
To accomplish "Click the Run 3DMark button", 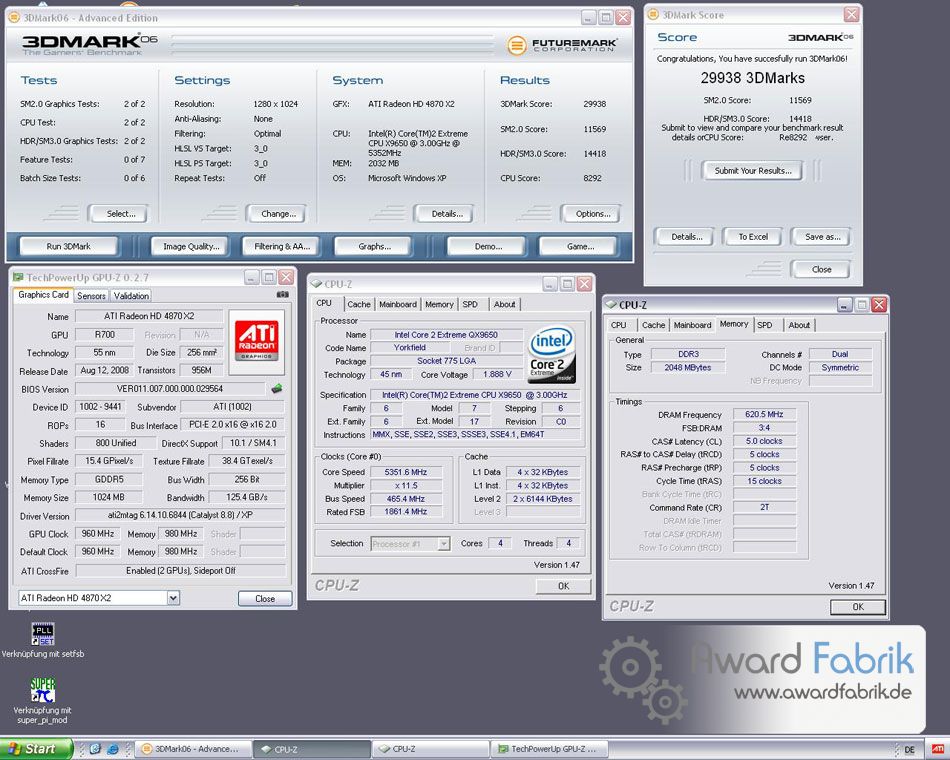I will pyautogui.click(x=68, y=246).
